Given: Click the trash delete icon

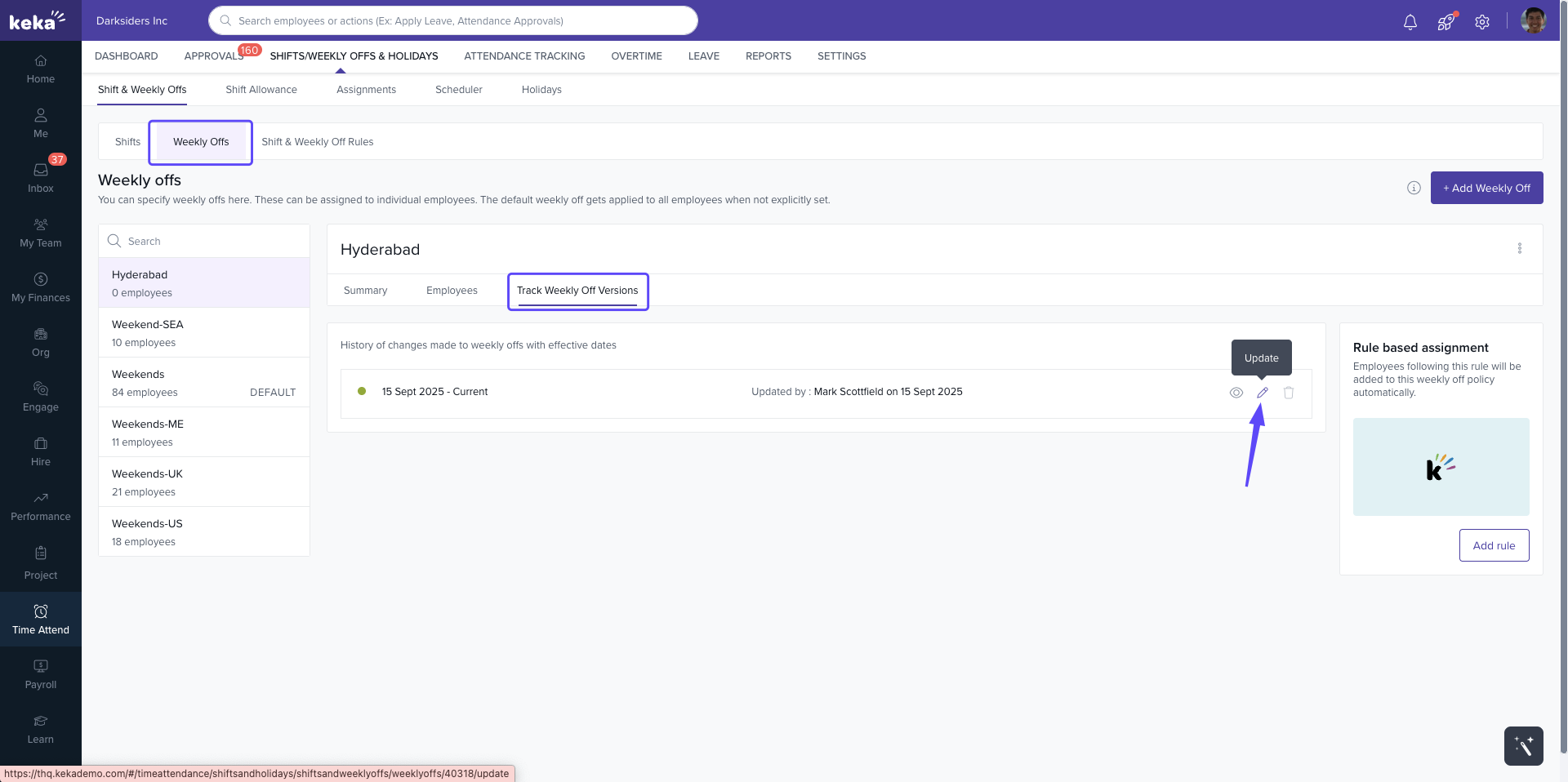Looking at the screenshot, I should click(x=1288, y=393).
